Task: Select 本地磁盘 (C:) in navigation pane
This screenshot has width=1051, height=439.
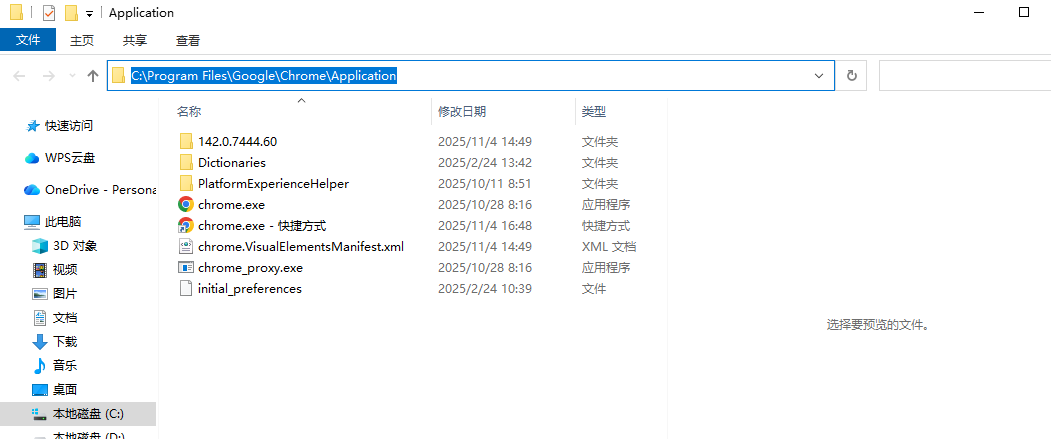Action: tap(78, 414)
